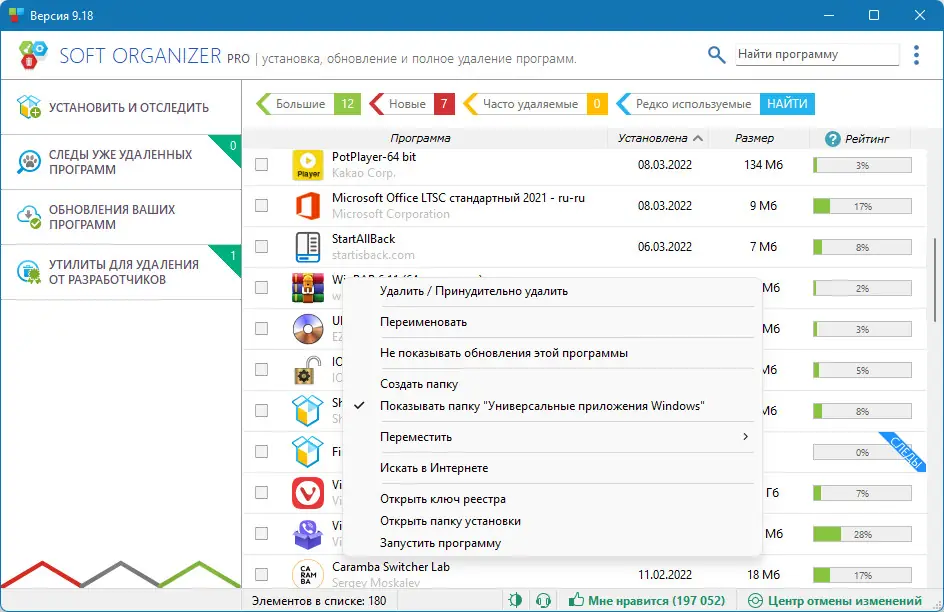Image resolution: width=944 pixels, height=612 pixels.
Task: Click the WinRAR books icon
Action: coord(308,288)
